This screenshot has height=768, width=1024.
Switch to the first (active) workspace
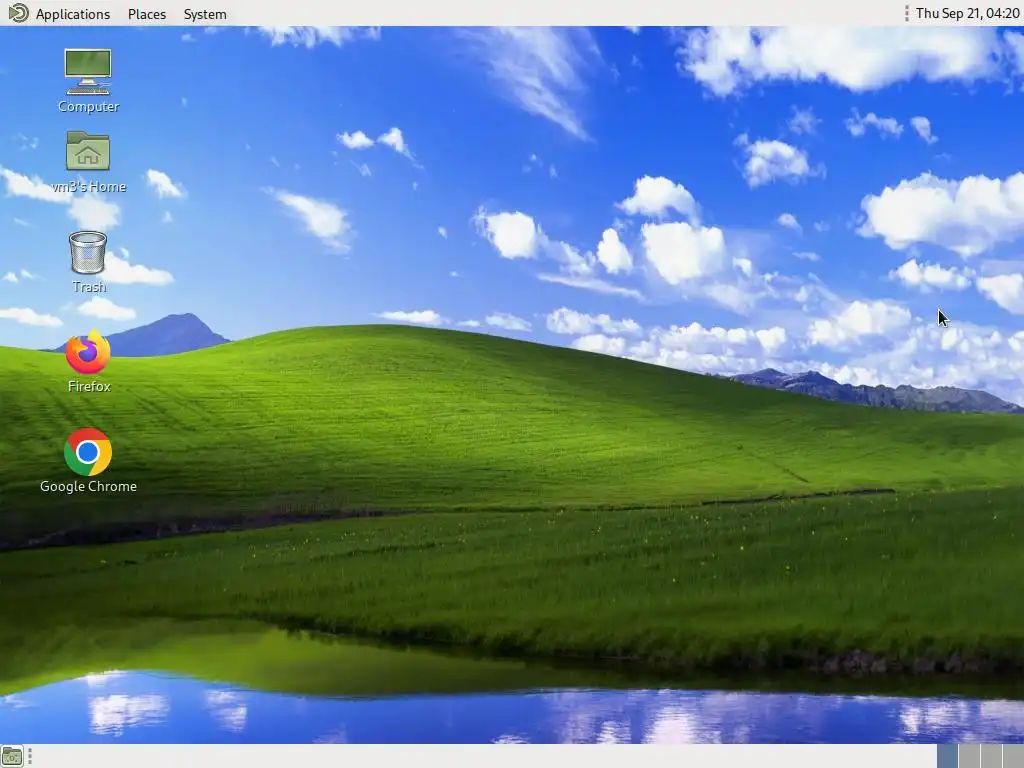[948, 756]
